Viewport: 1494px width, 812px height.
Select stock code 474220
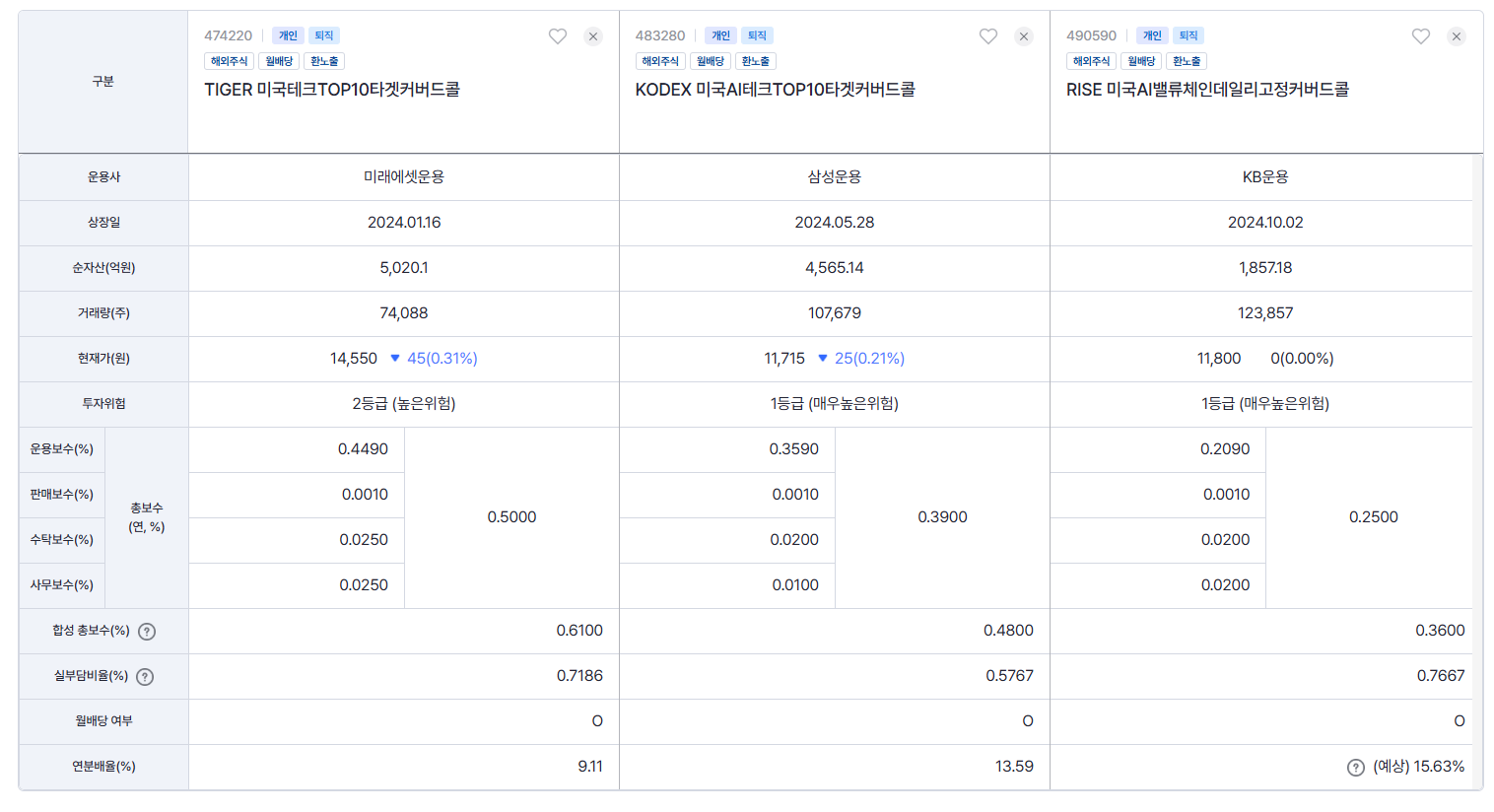coord(229,35)
